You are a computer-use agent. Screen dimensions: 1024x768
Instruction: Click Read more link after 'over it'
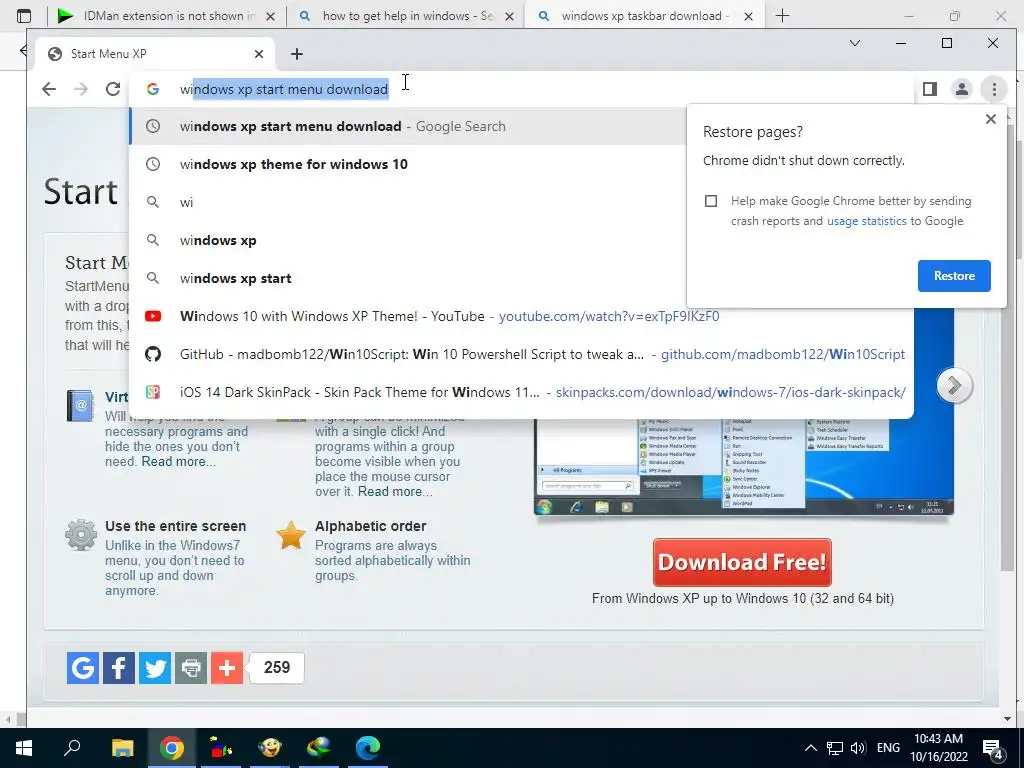tap(394, 492)
